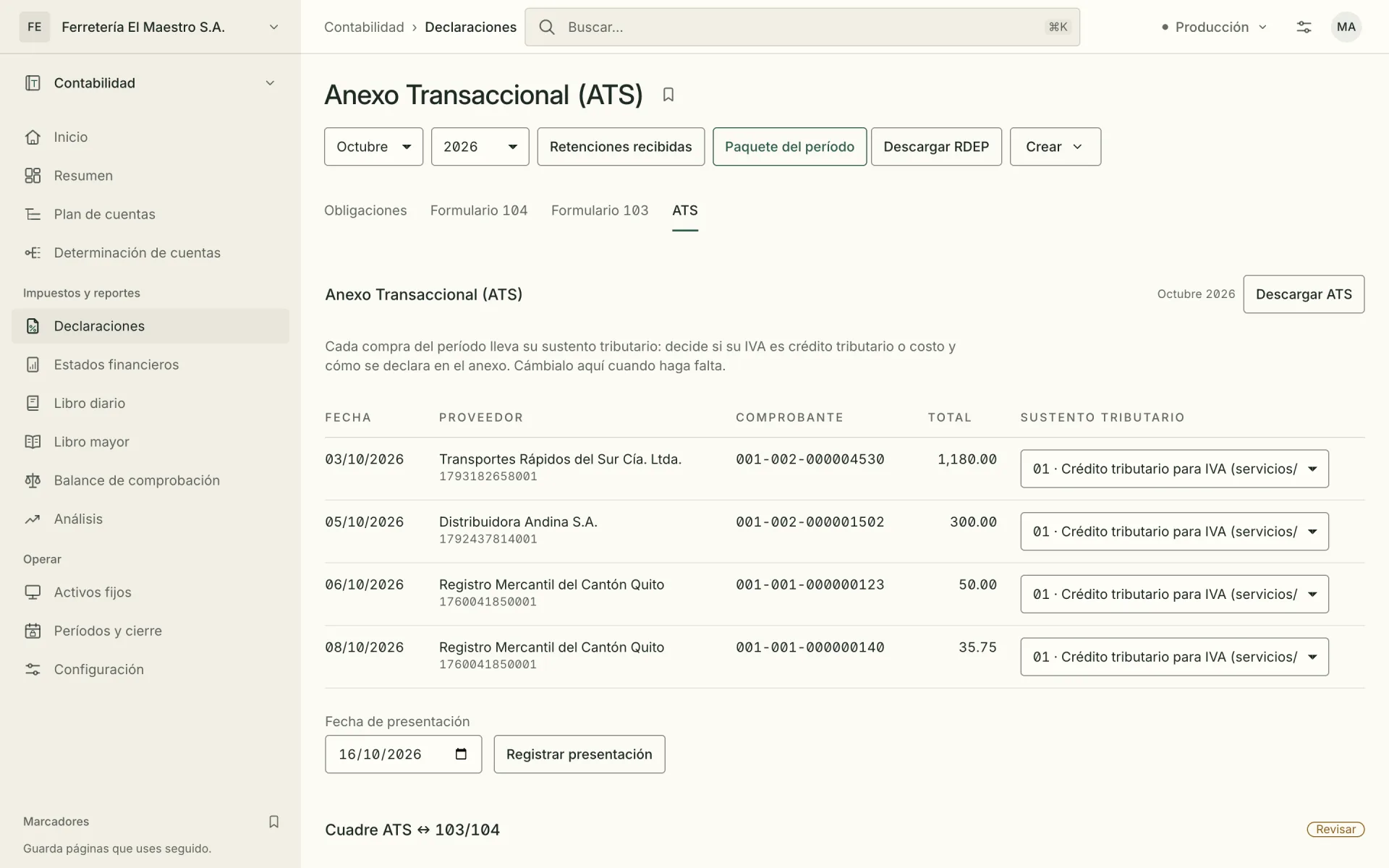
Task: Open the calendar picker in Fecha de presentación
Action: (x=461, y=754)
